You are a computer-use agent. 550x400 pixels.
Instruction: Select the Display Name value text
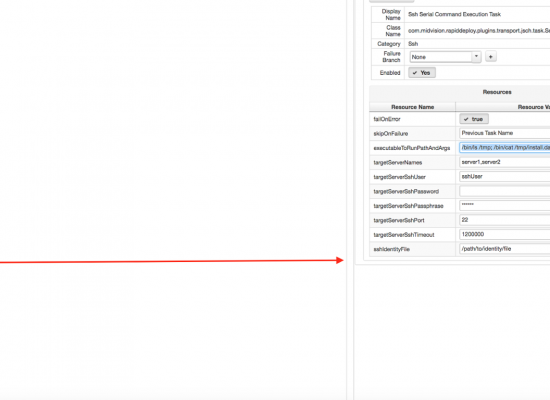click(454, 14)
